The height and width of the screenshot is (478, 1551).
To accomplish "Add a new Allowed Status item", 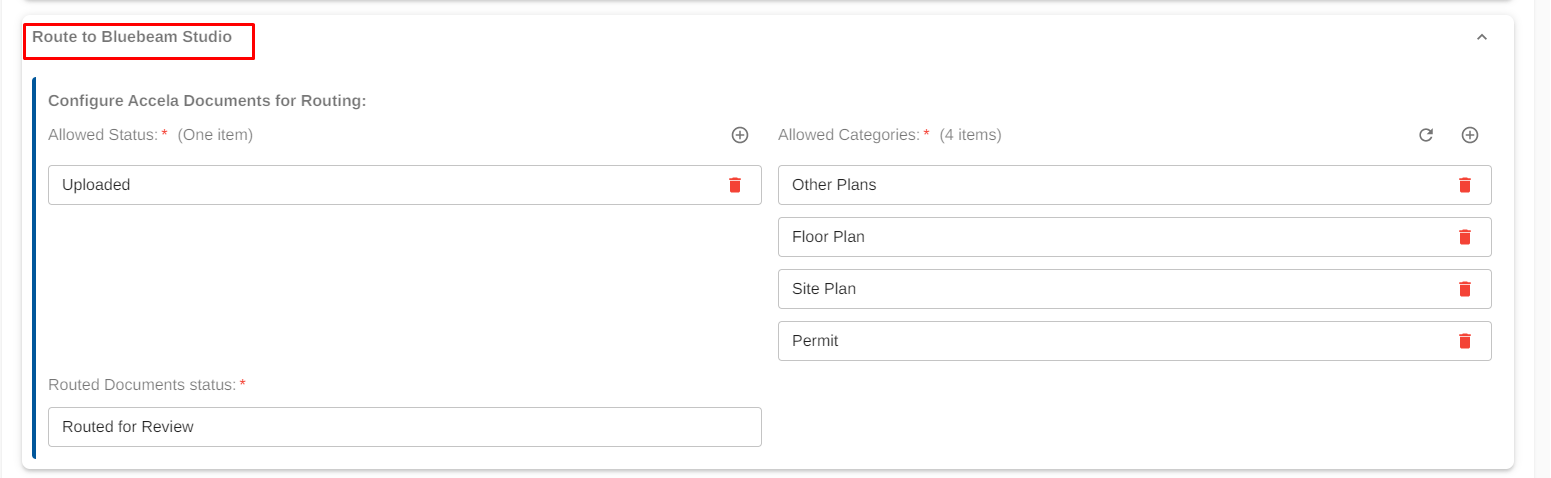I will [740, 135].
